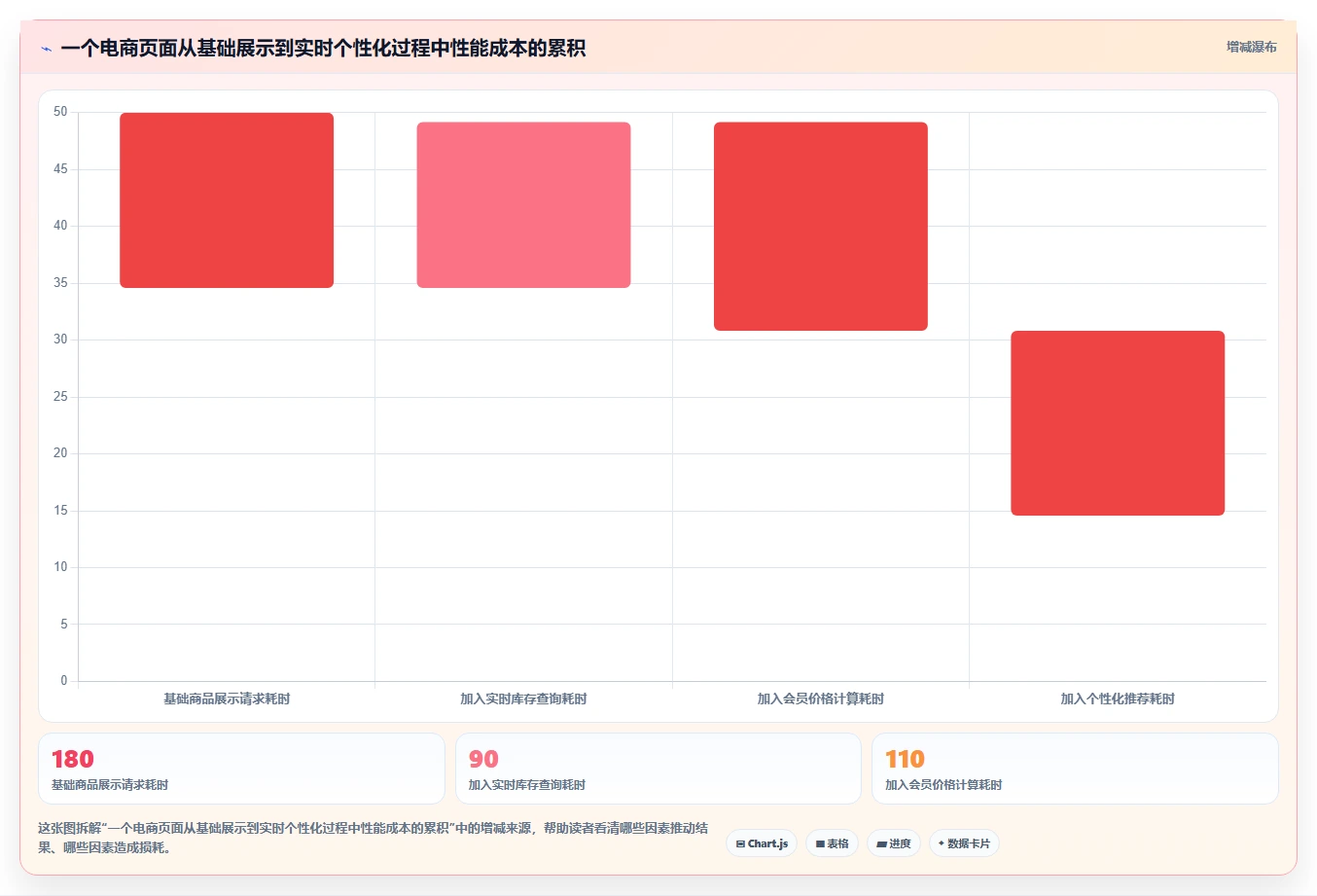This screenshot has width=1317, height=896.
Task: Click y-axis tick value 0
Action: (x=64, y=681)
